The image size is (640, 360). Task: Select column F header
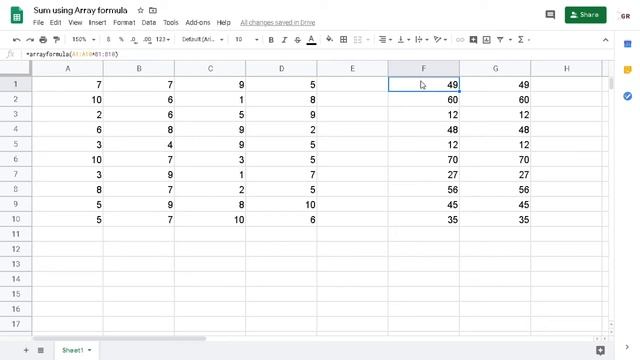click(424, 69)
